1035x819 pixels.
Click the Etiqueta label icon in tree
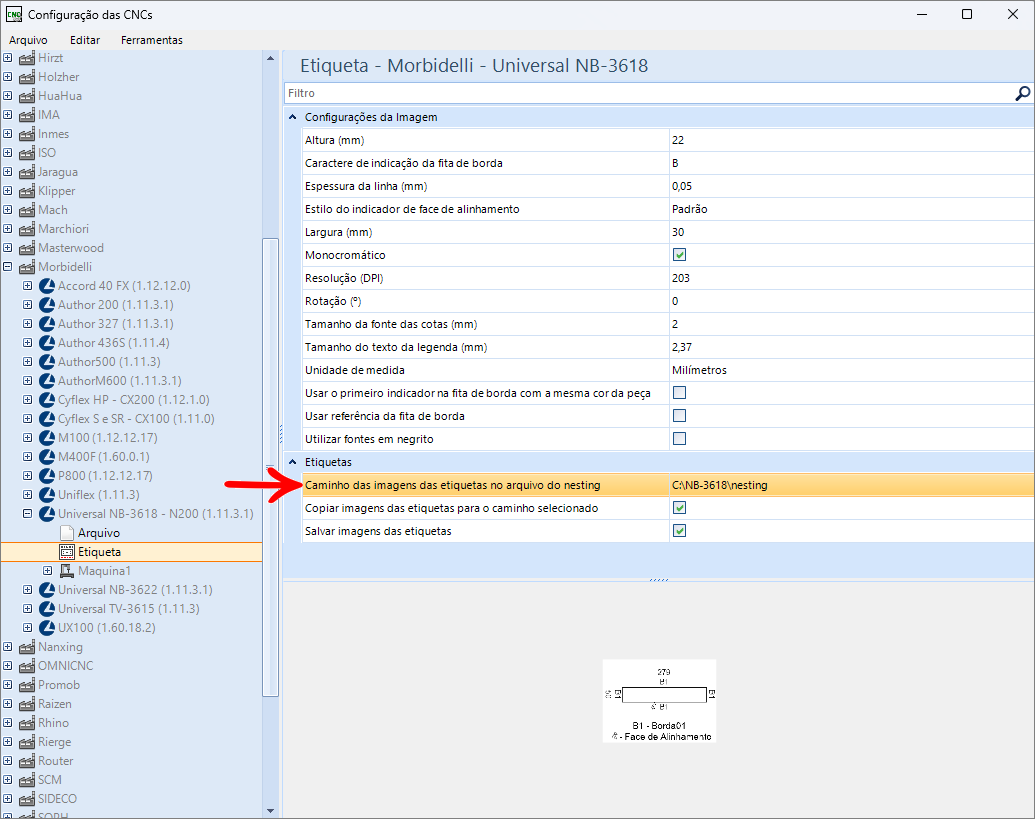[67, 552]
